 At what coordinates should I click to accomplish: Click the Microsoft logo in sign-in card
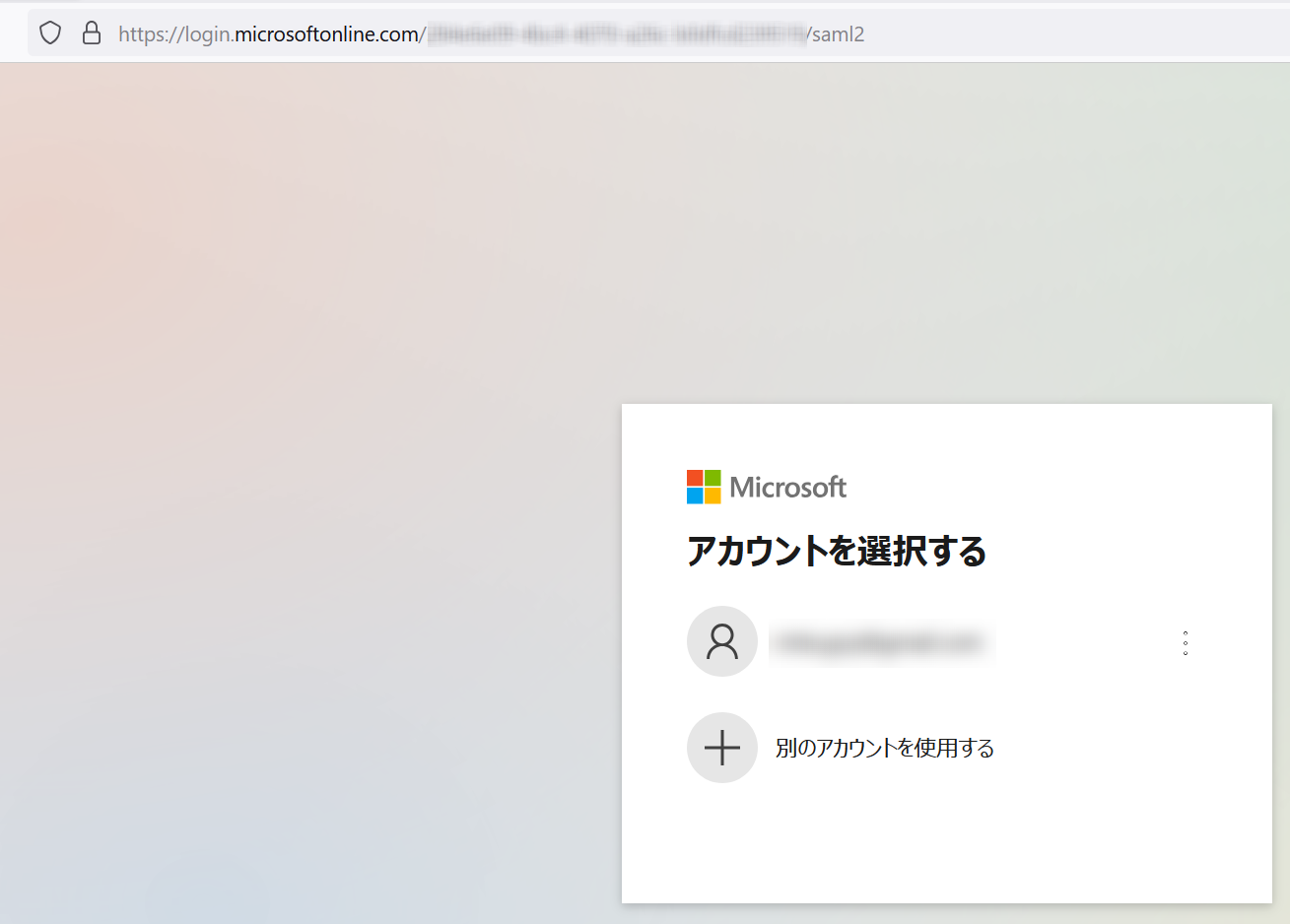tap(767, 487)
